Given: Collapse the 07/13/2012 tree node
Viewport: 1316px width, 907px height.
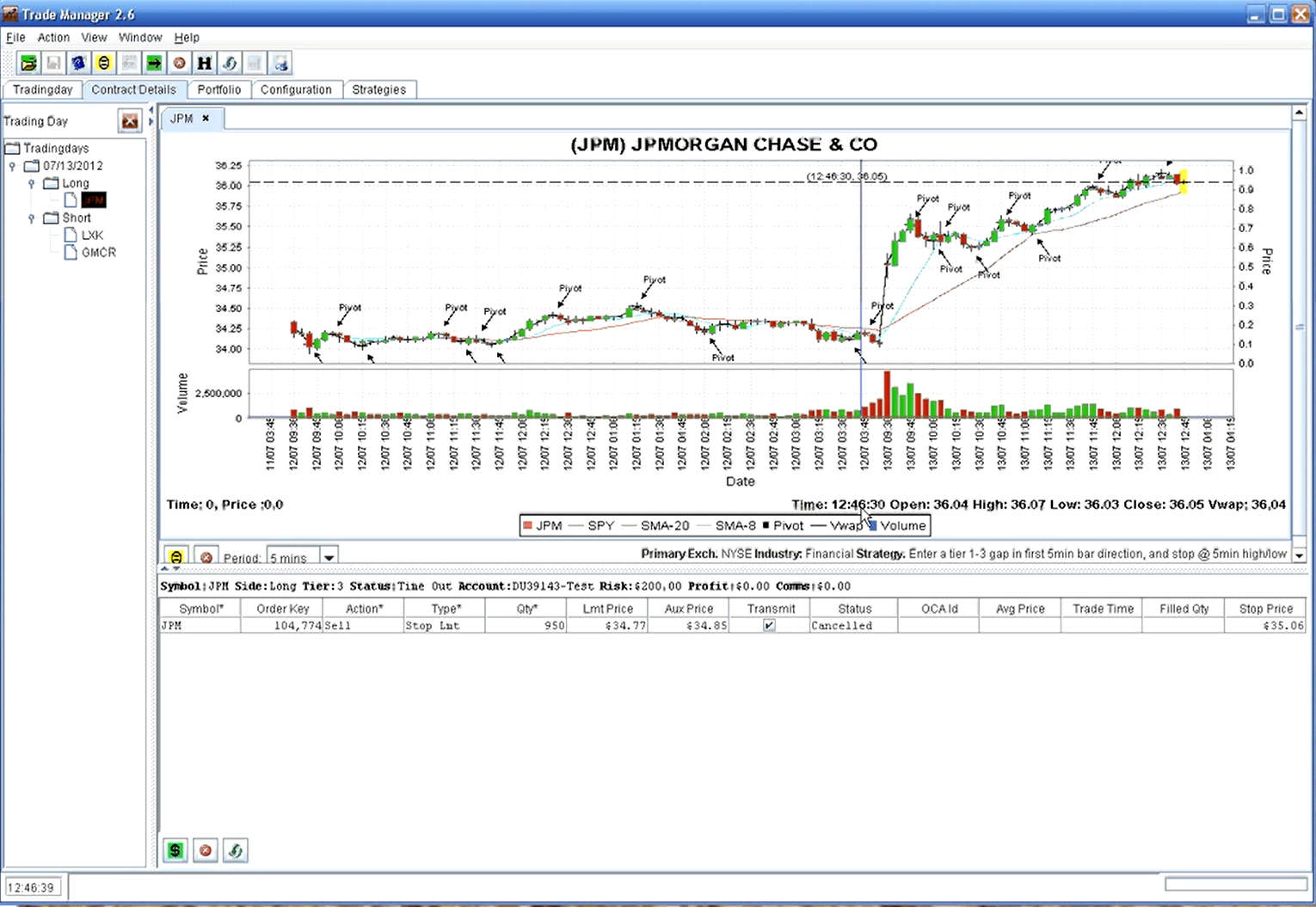Looking at the screenshot, I should pyautogui.click(x=12, y=166).
